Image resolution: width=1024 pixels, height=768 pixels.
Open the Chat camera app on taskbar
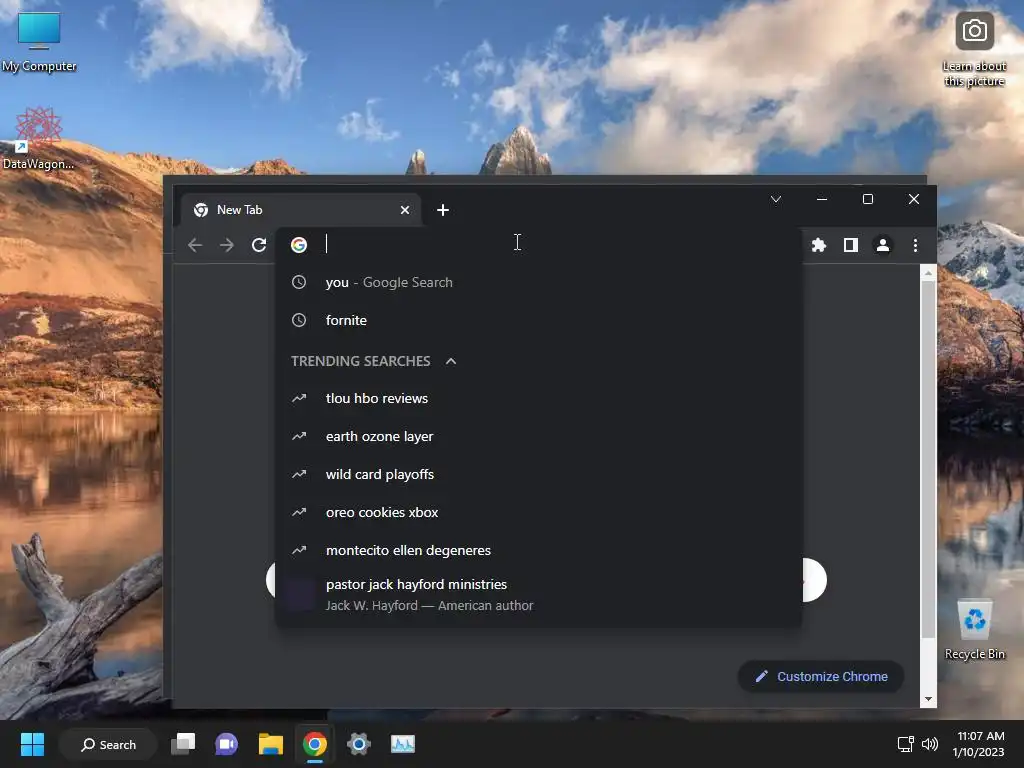227,744
